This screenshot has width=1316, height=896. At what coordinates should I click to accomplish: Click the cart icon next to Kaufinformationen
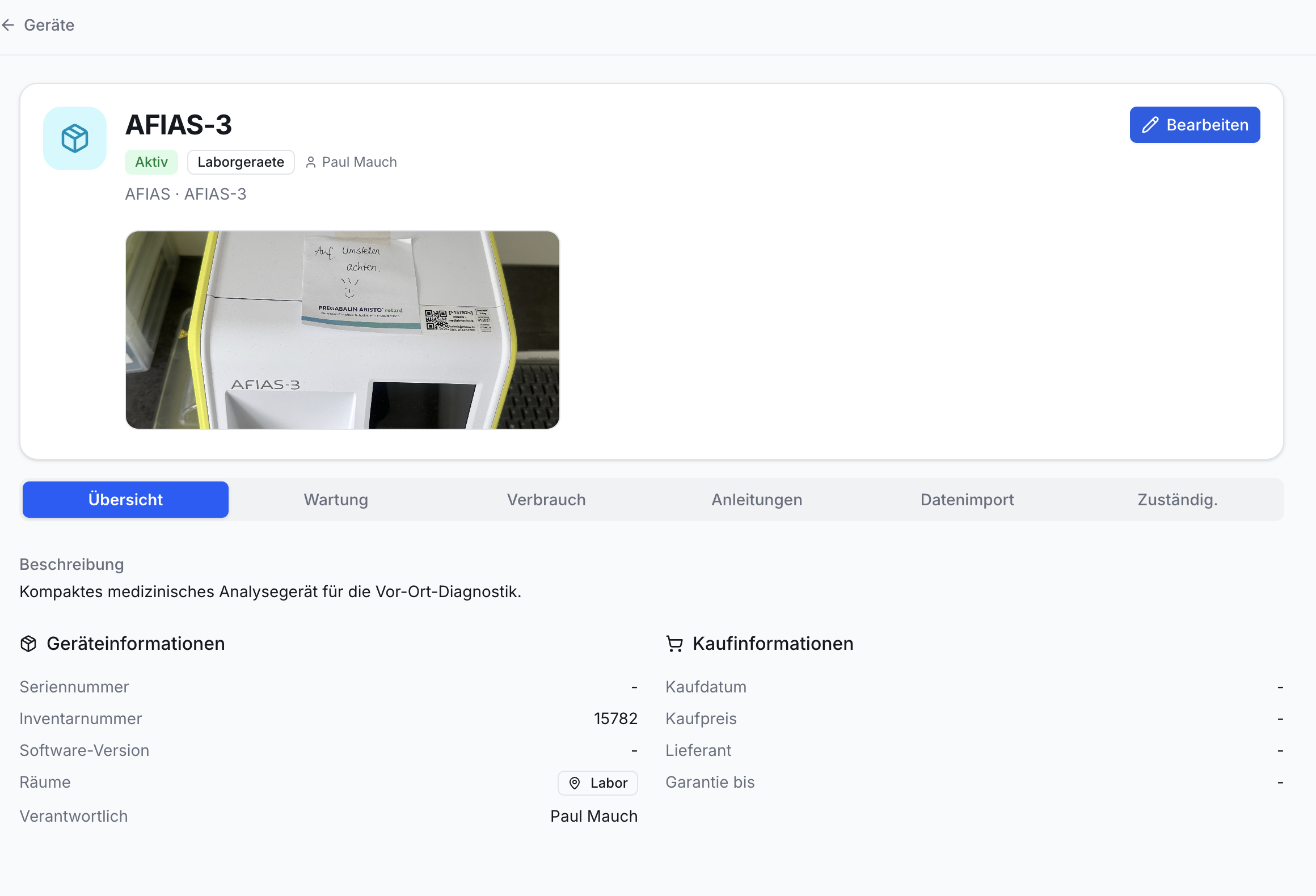click(x=674, y=644)
